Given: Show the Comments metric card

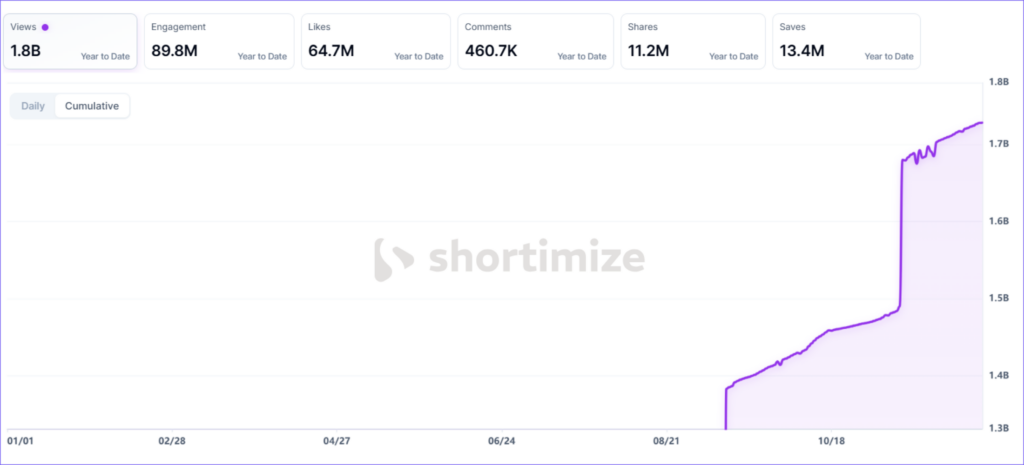Looking at the screenshot, I should [533, 41].
